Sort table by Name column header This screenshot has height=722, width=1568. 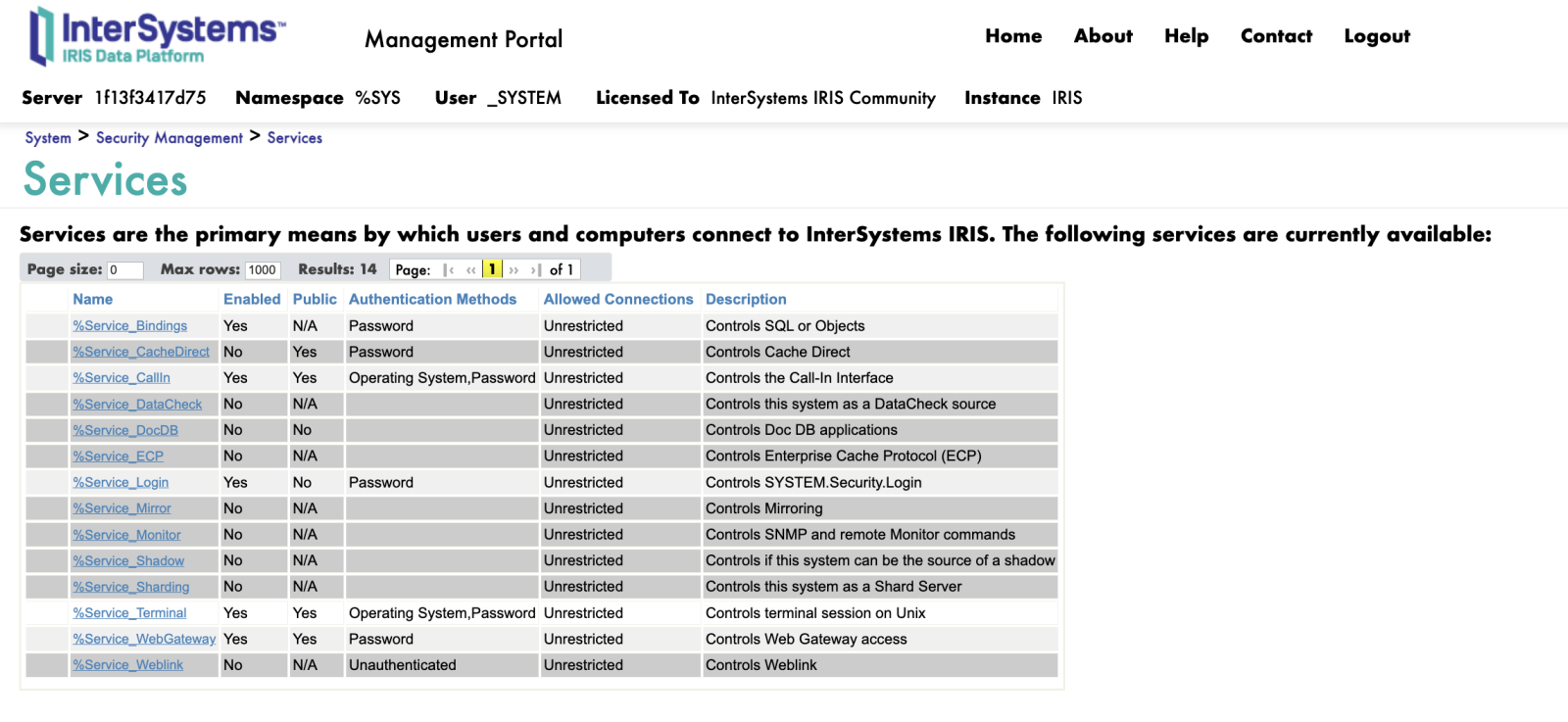[92, 300]
